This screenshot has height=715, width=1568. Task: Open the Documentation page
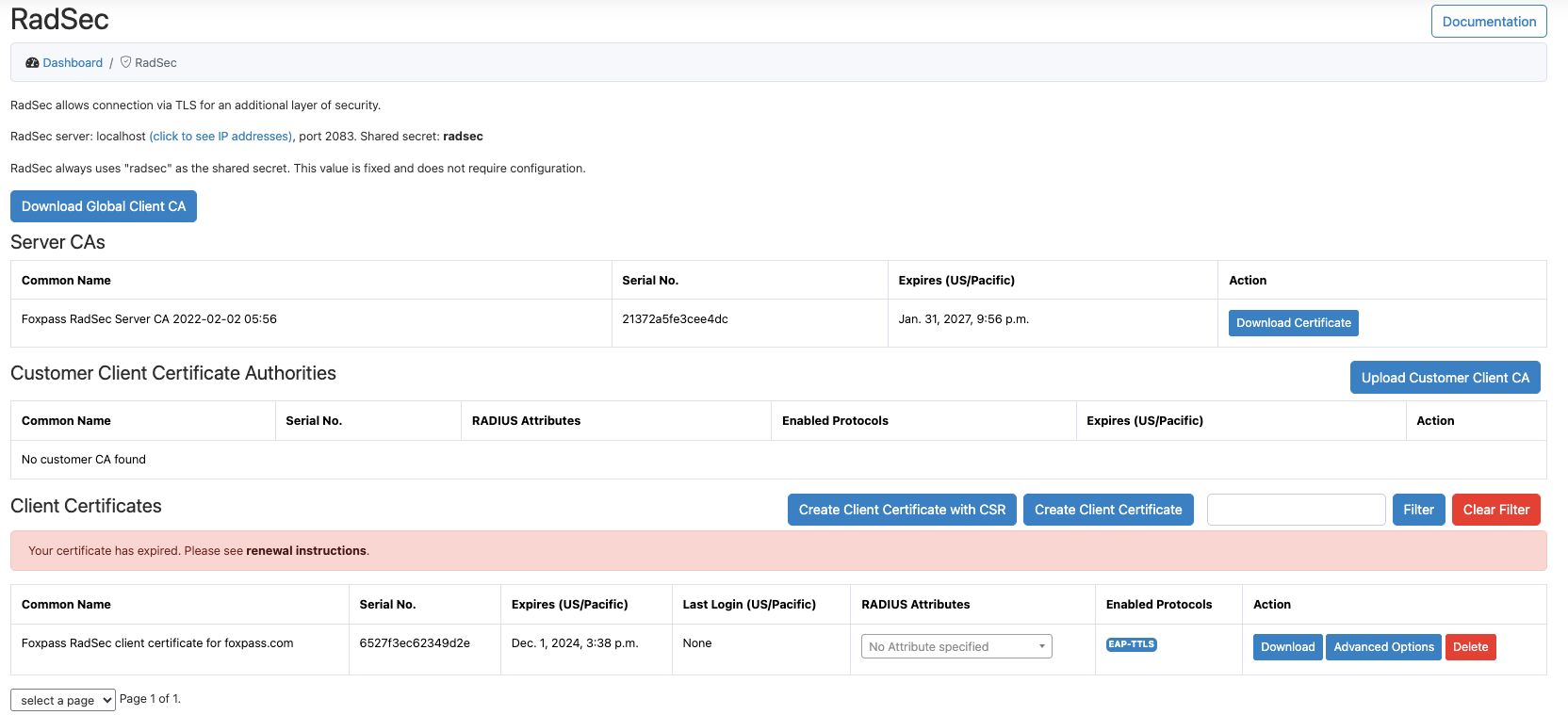[1489, 22]
